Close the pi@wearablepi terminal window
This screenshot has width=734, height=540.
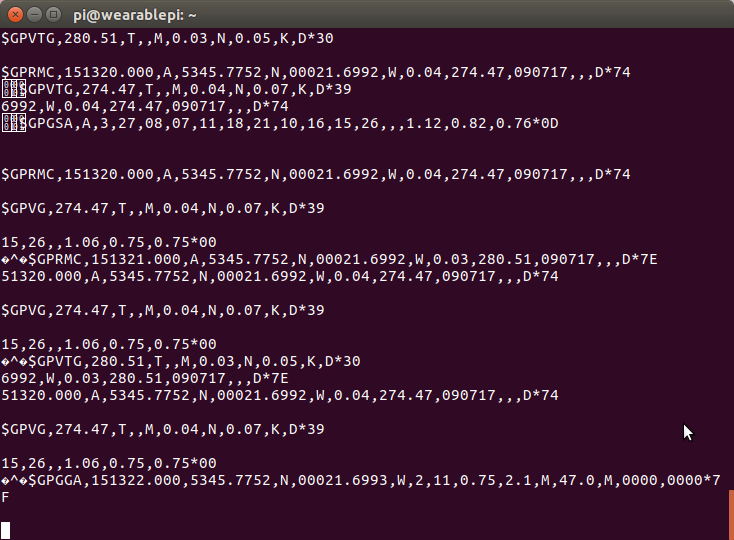(x=15, y=15)
